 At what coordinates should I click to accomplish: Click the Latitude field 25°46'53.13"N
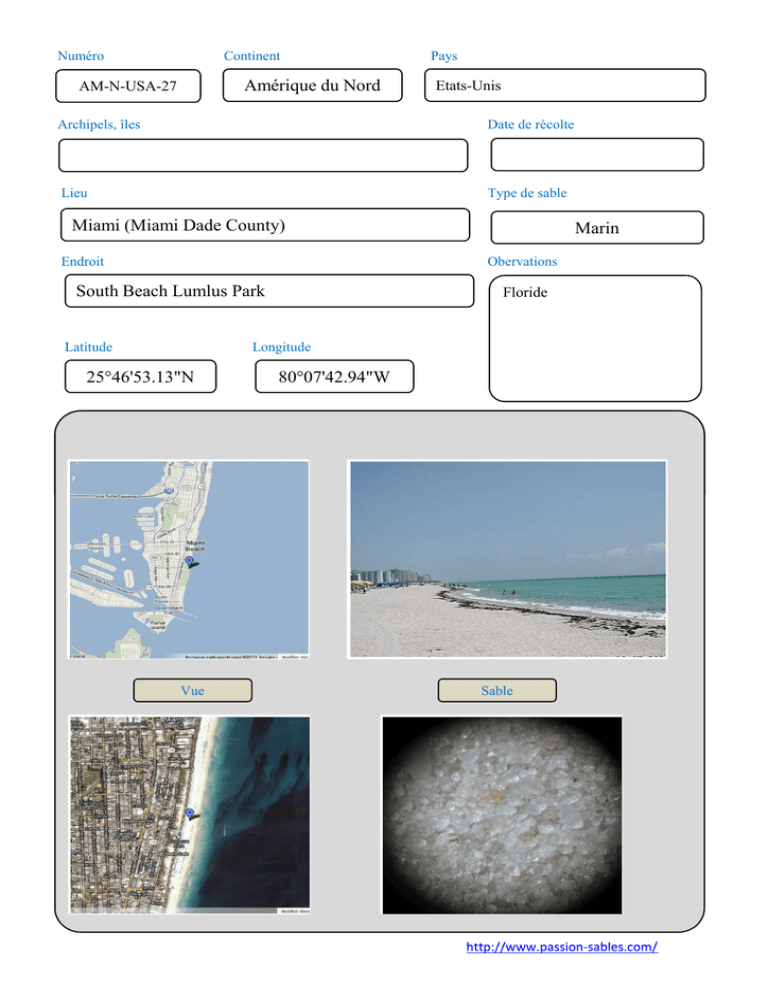click(x=140, y=377)
